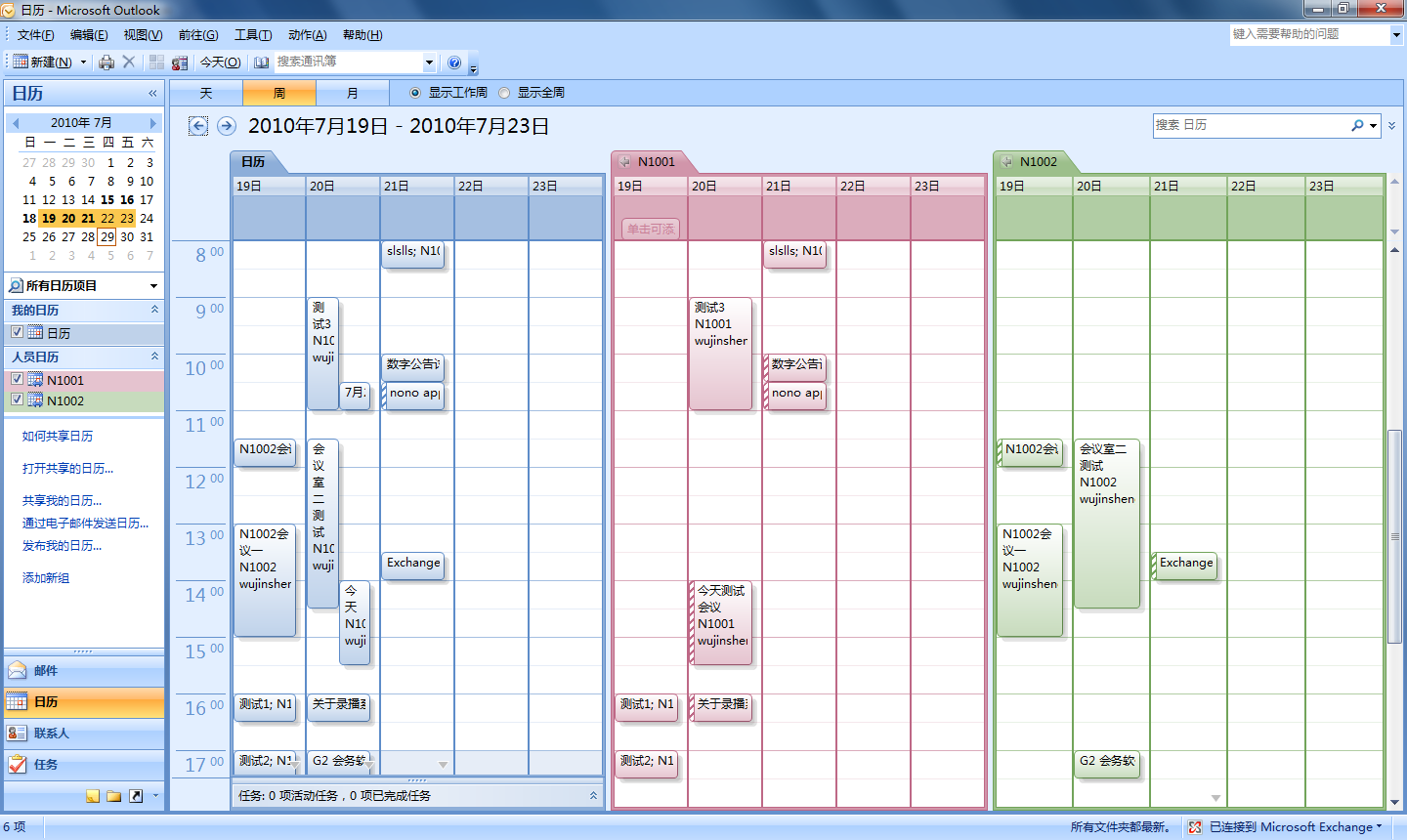Open Mail pane via envelope icon
The image size is (1407, 840).
[18, 670]
